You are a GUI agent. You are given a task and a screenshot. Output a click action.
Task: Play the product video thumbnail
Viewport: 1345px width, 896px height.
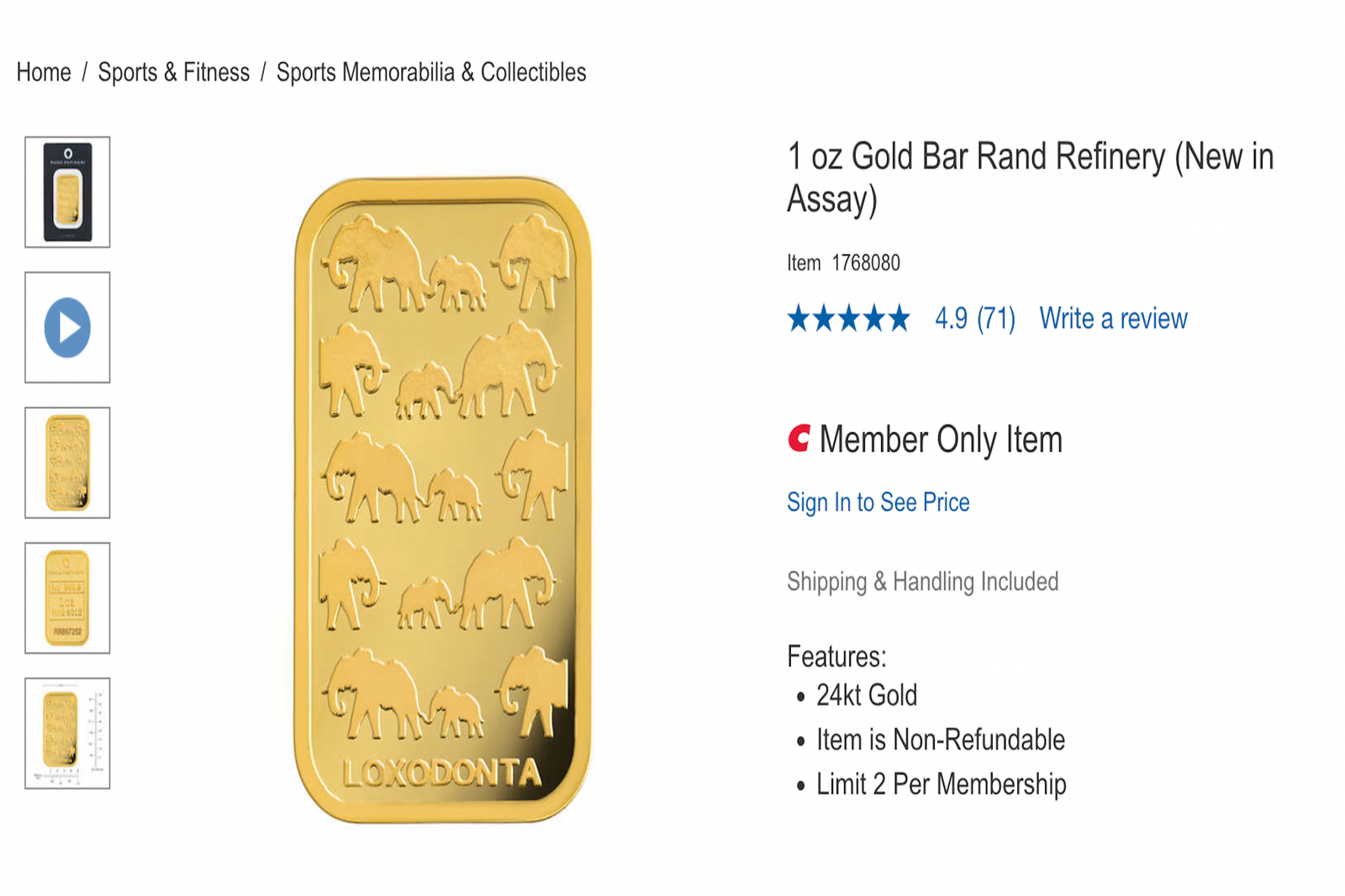click(67, 328)
